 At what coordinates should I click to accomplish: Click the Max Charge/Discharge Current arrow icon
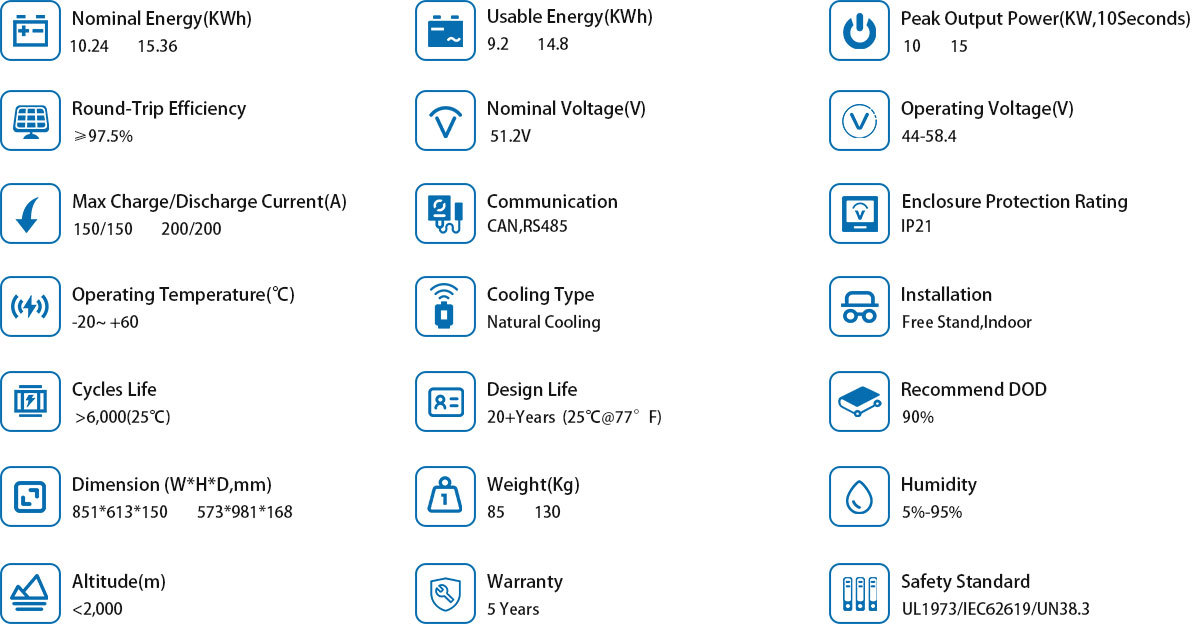tap(30, 213)
